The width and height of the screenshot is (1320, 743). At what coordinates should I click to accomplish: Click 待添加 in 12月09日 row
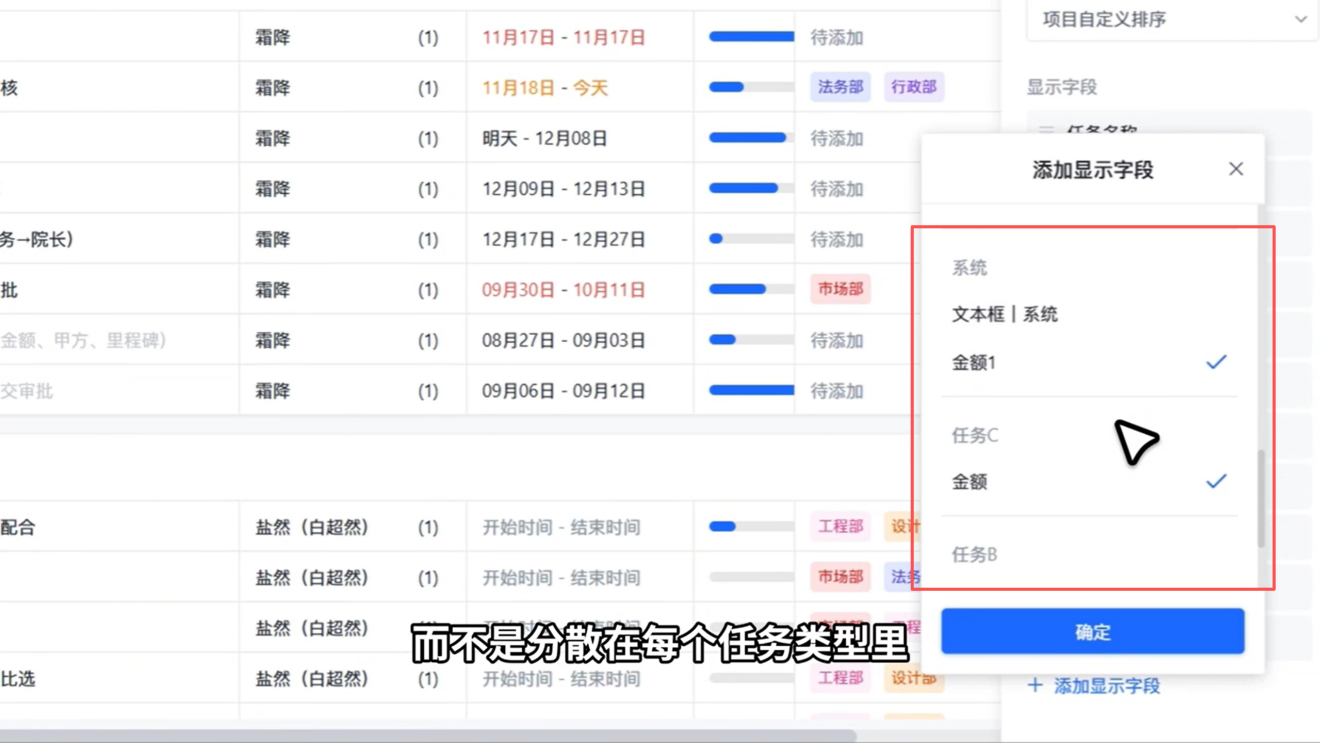click(837, 189)
